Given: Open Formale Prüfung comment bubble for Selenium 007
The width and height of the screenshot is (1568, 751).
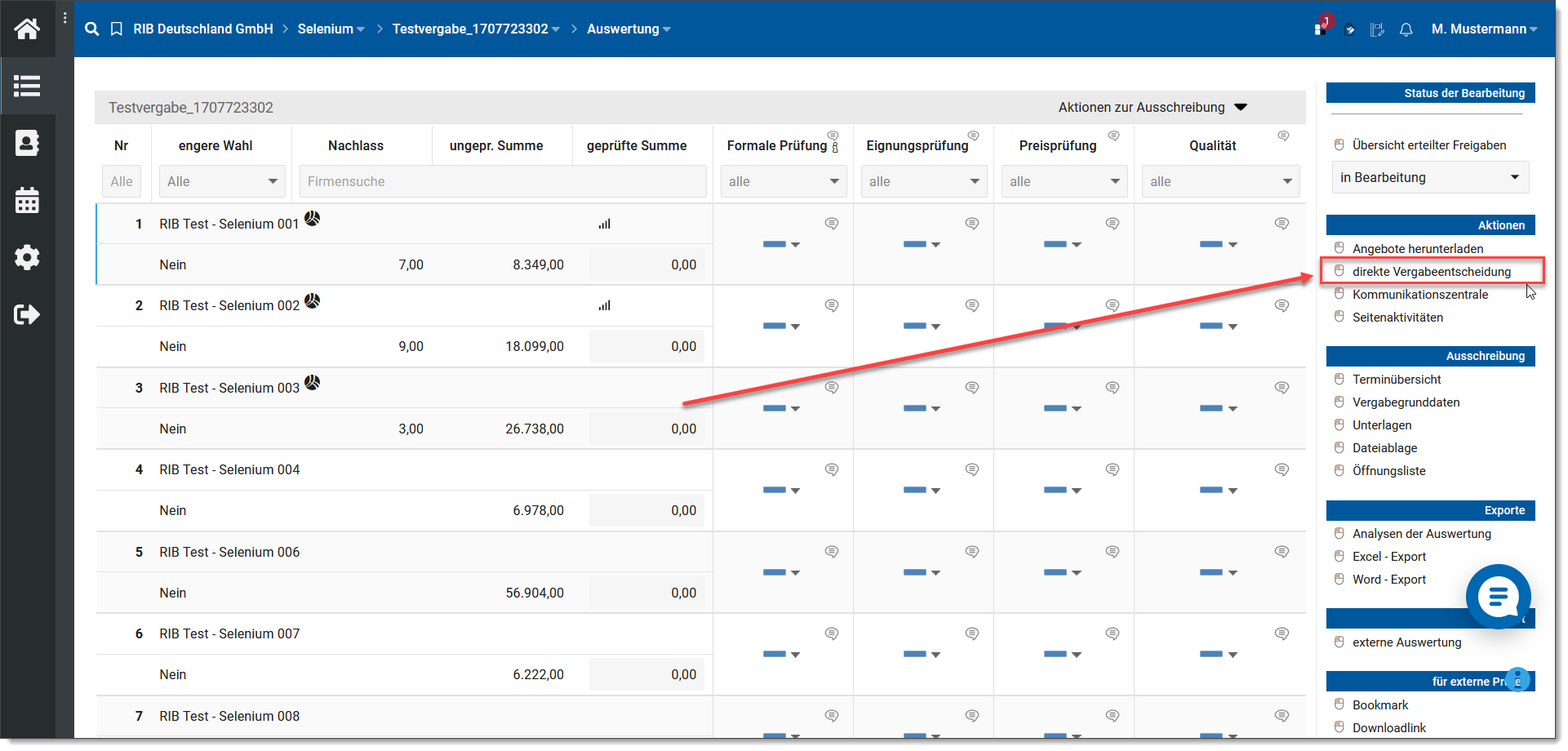Looking at the screenshot, I should (832, 633).
